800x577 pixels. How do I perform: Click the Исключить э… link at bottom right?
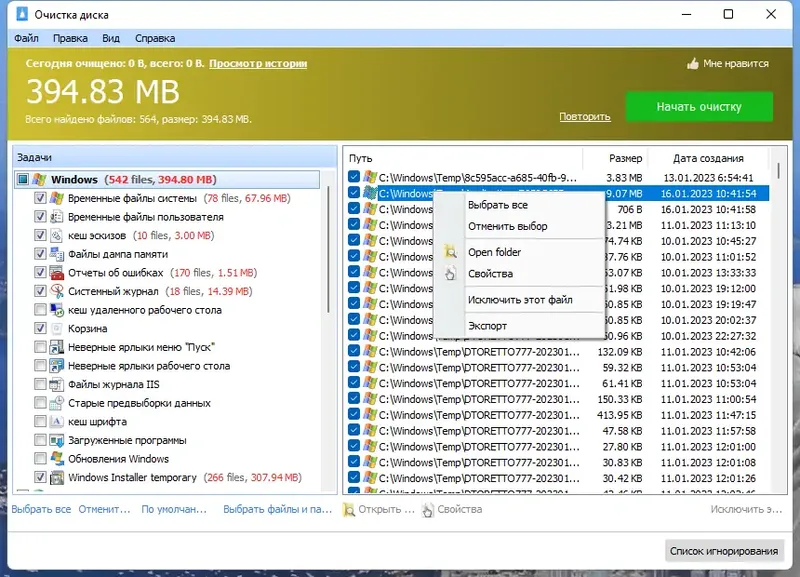tap(746, 509)
